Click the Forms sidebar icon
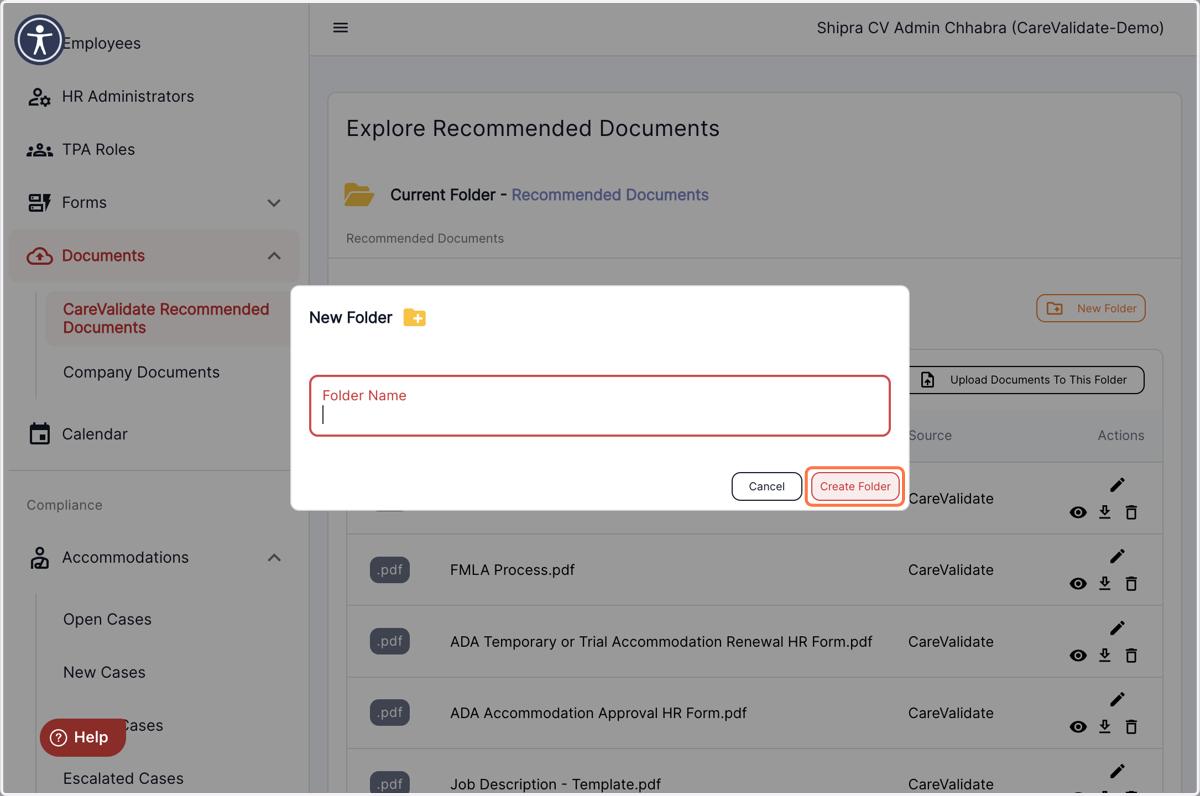 39,203
